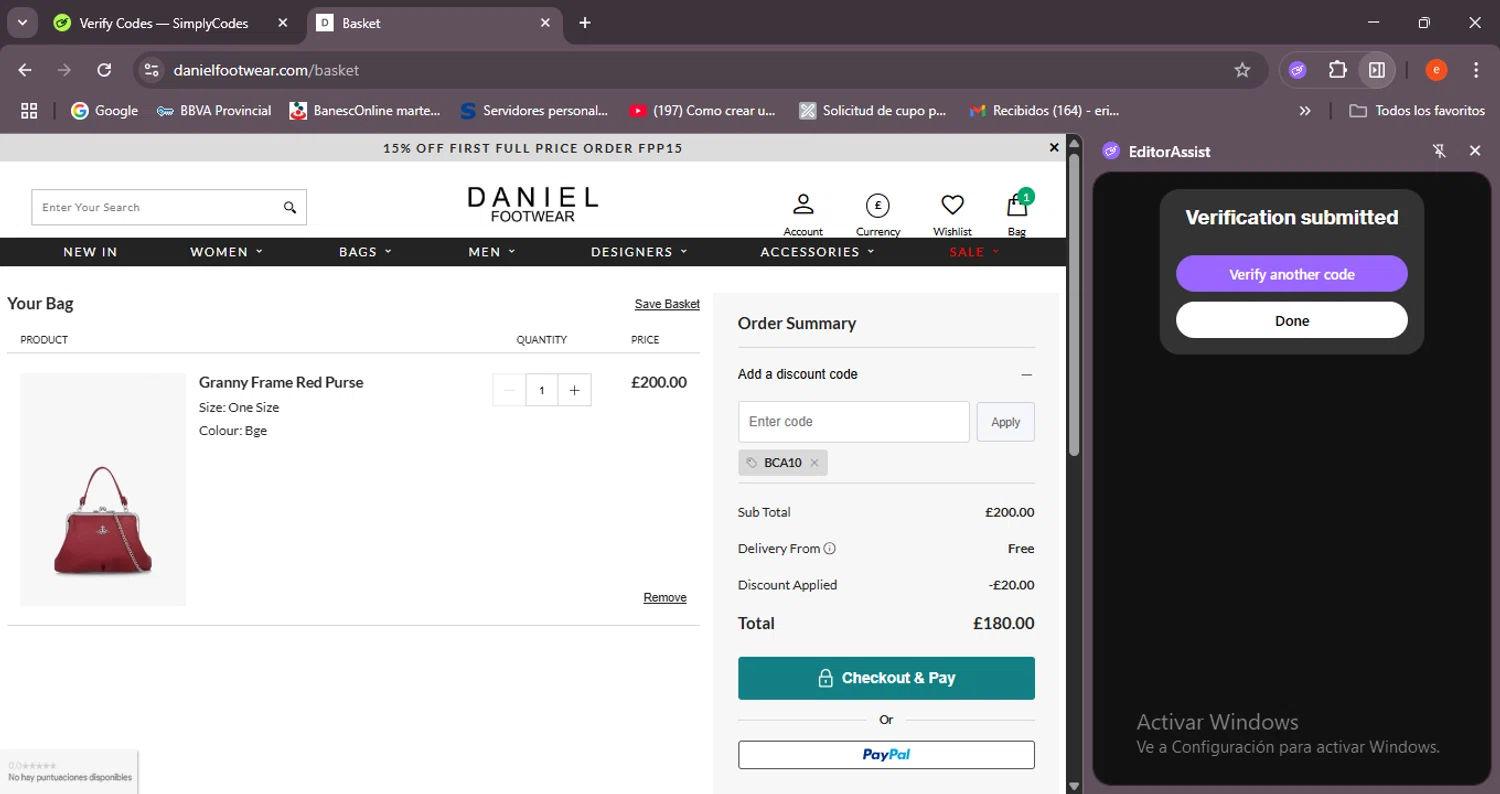Open the Recibidos Gmail bookmark
This screenshot has width=1500, height=794.
click(x=1044, y=111)
